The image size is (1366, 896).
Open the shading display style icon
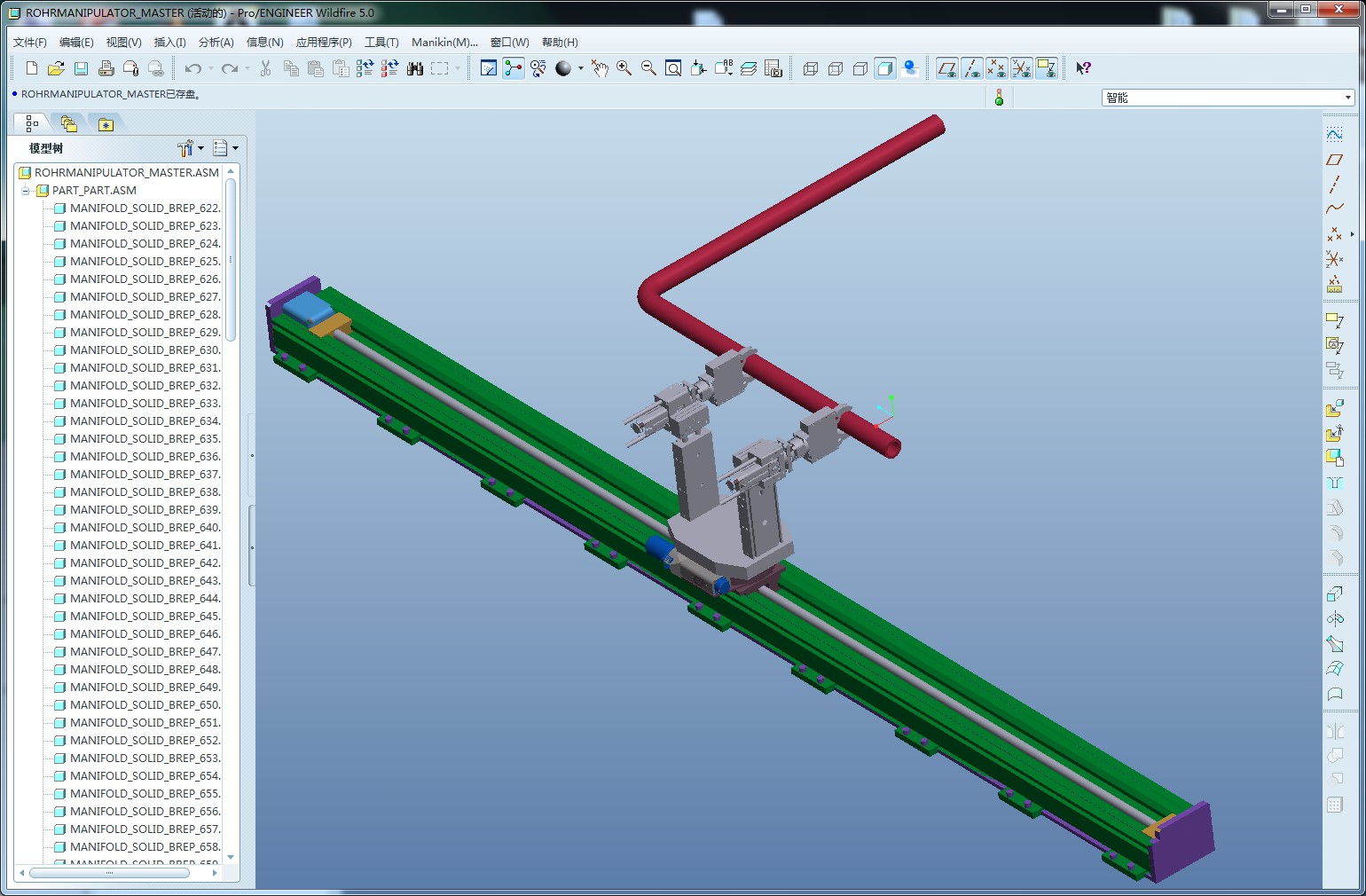(x=563, y=68)
